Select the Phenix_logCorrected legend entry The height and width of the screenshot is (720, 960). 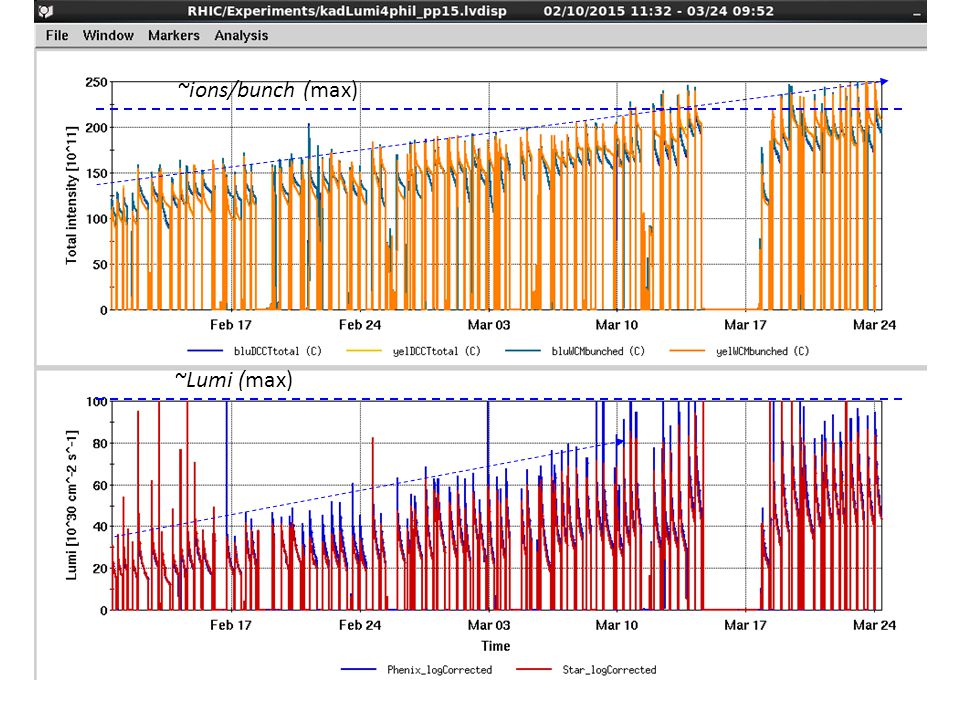point(440,670)
